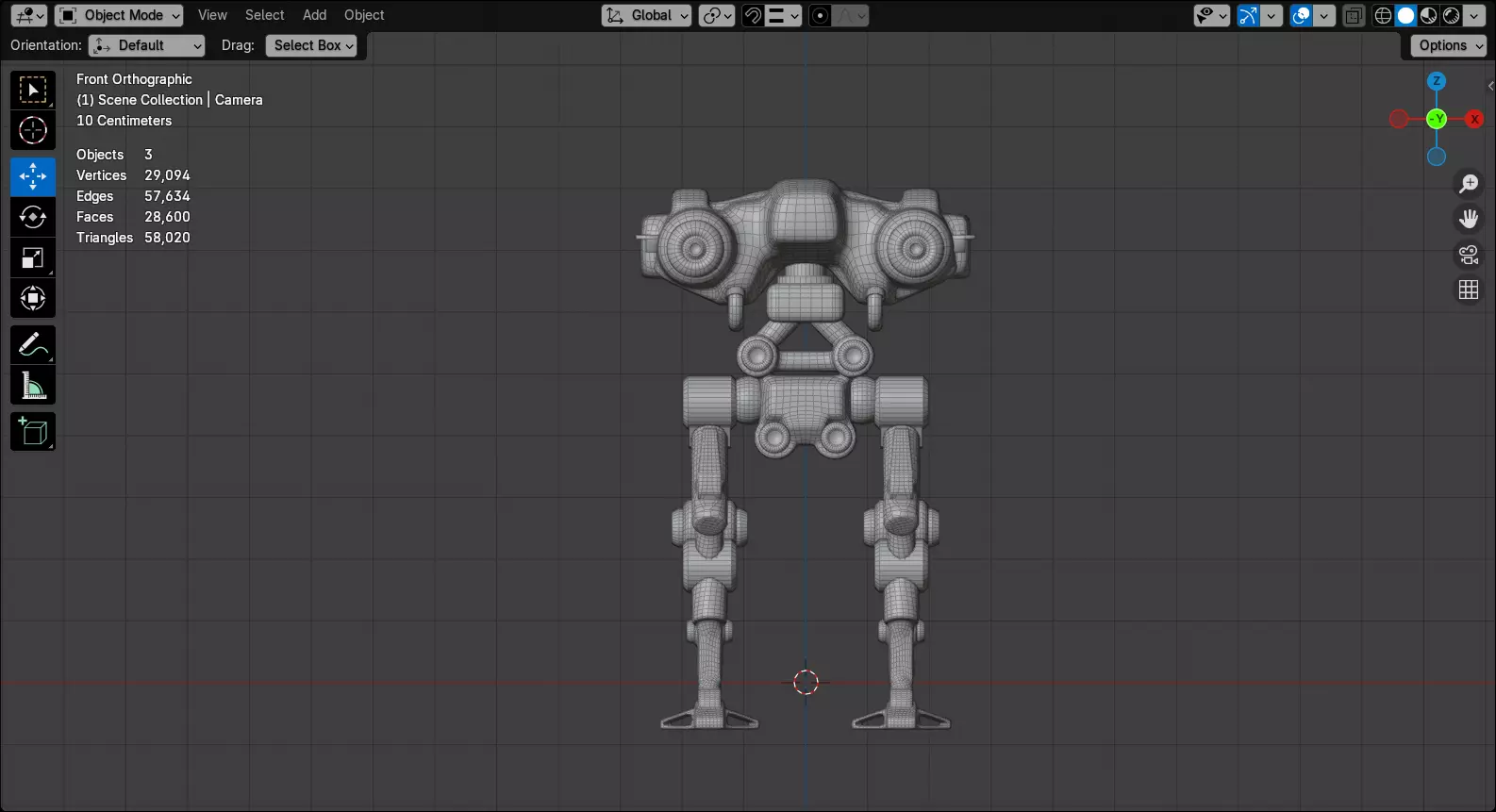Screen dimensions: 1496x812
Task: Open the Orientation Default dropdown
Action: coord(146,45)
